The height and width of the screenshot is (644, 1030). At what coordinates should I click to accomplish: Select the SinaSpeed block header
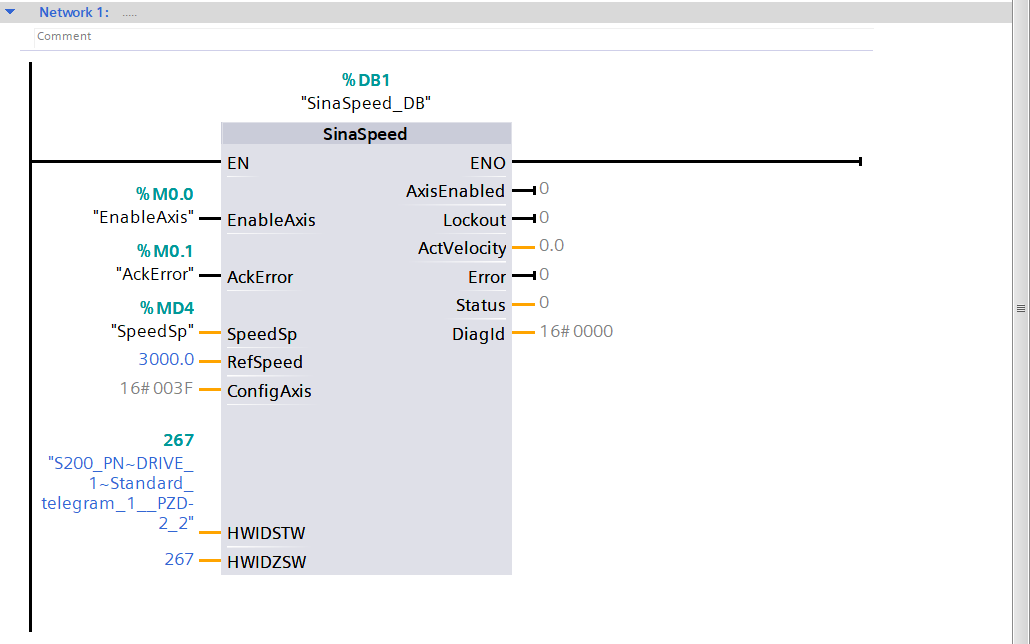(366, 134)
